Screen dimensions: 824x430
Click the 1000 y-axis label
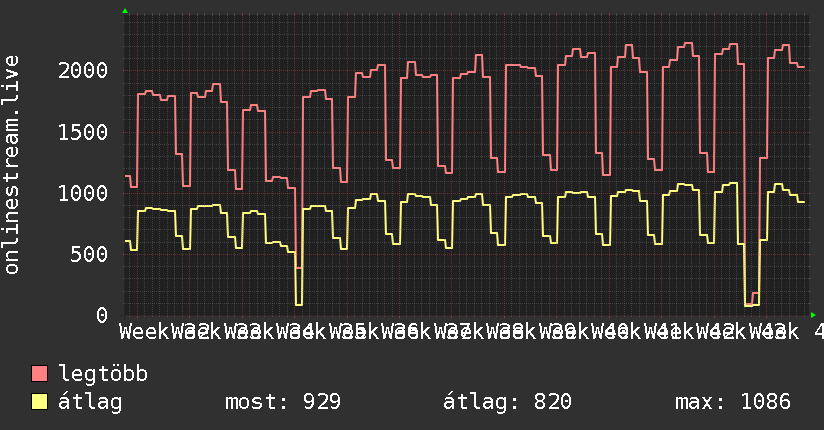pyautogui.click(x=83, y=193)
